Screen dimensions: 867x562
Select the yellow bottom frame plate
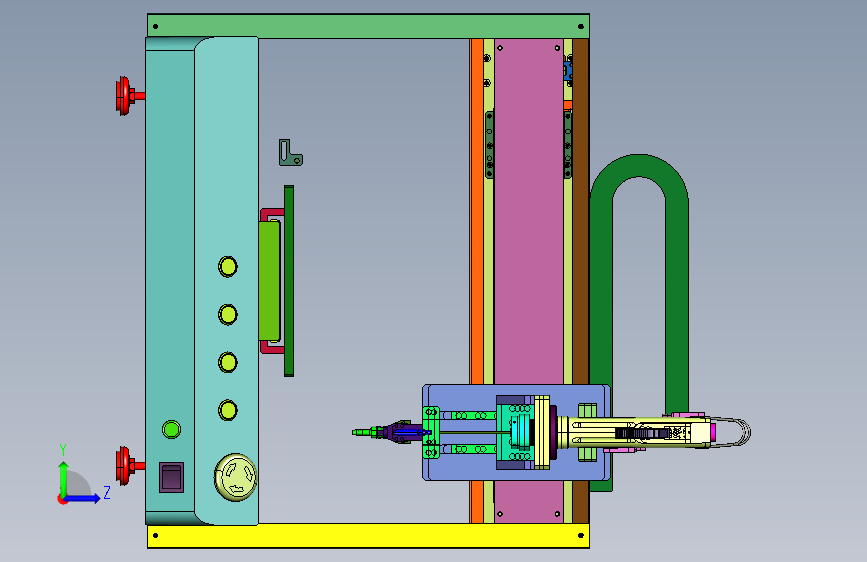tap(368, 535)
